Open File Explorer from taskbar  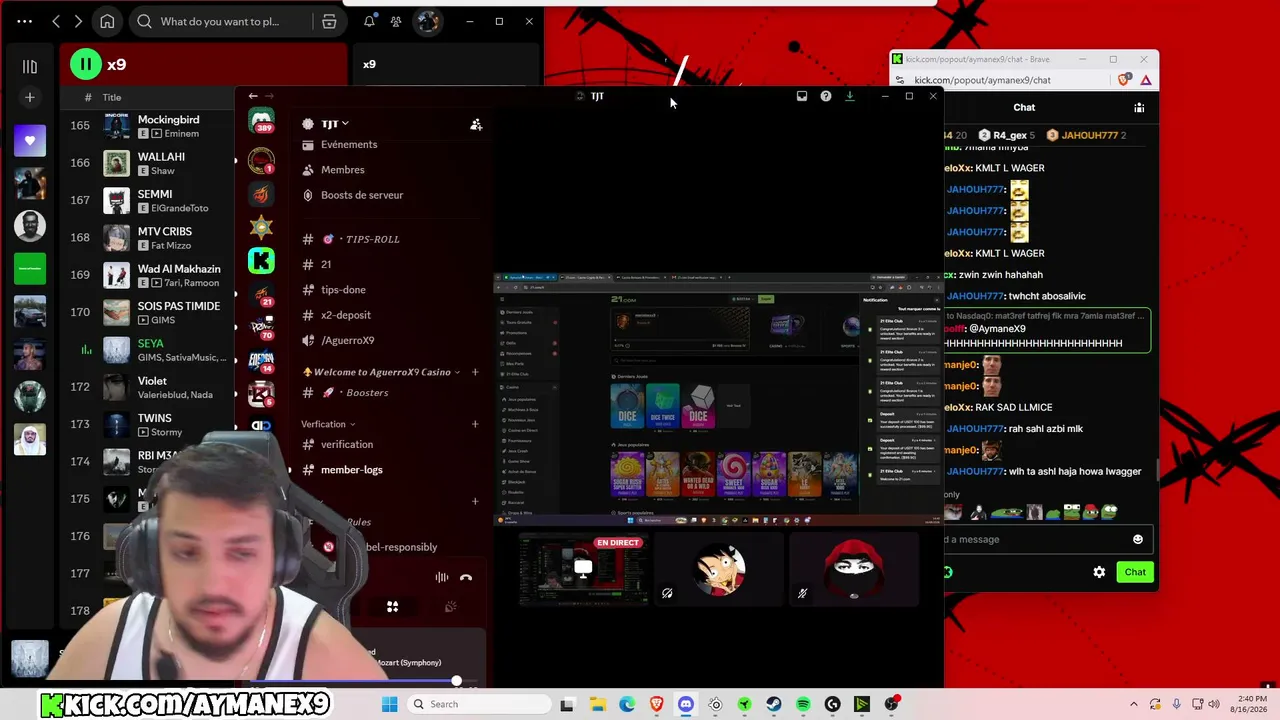click(597, 704)
